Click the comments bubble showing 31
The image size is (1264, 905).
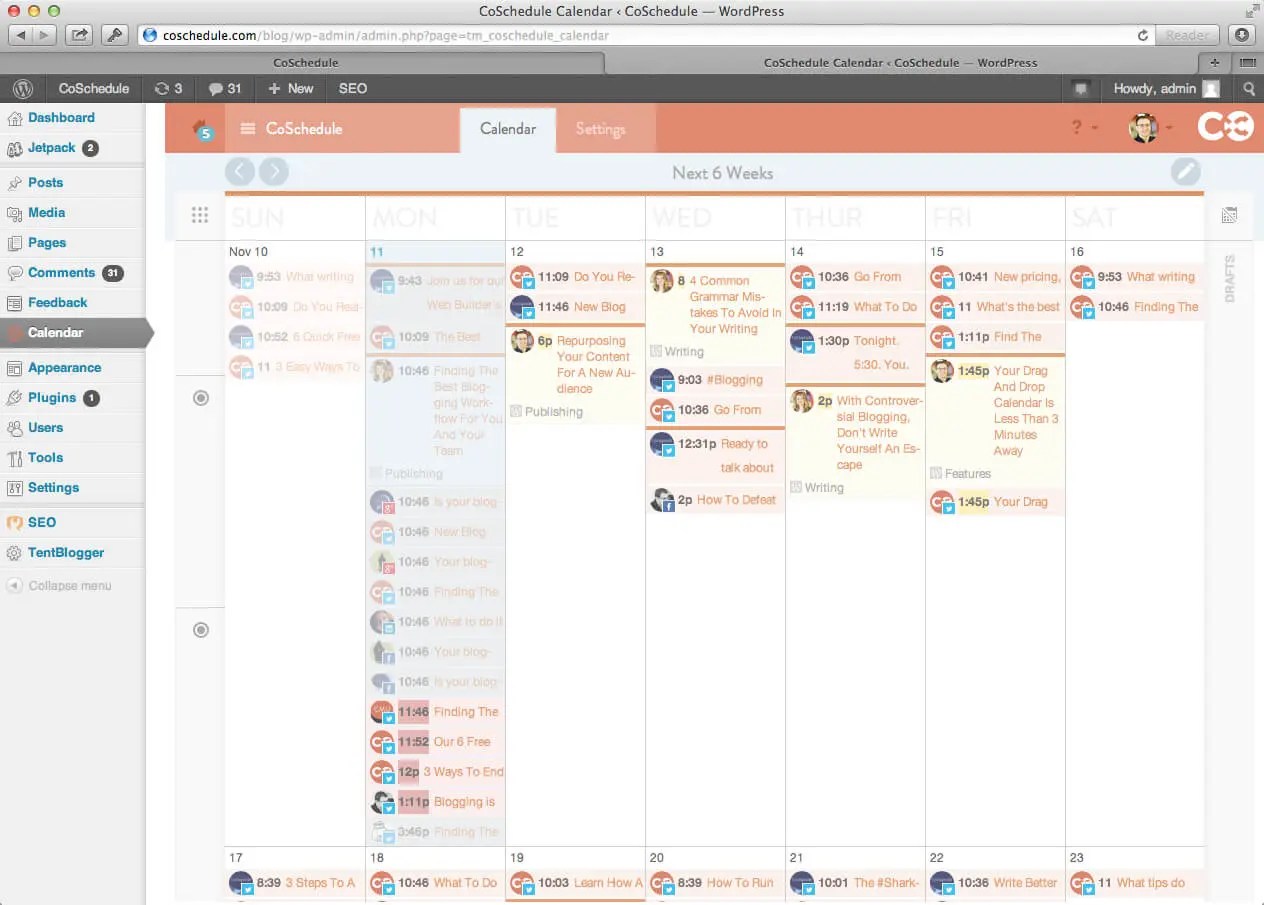click(224, 88)
